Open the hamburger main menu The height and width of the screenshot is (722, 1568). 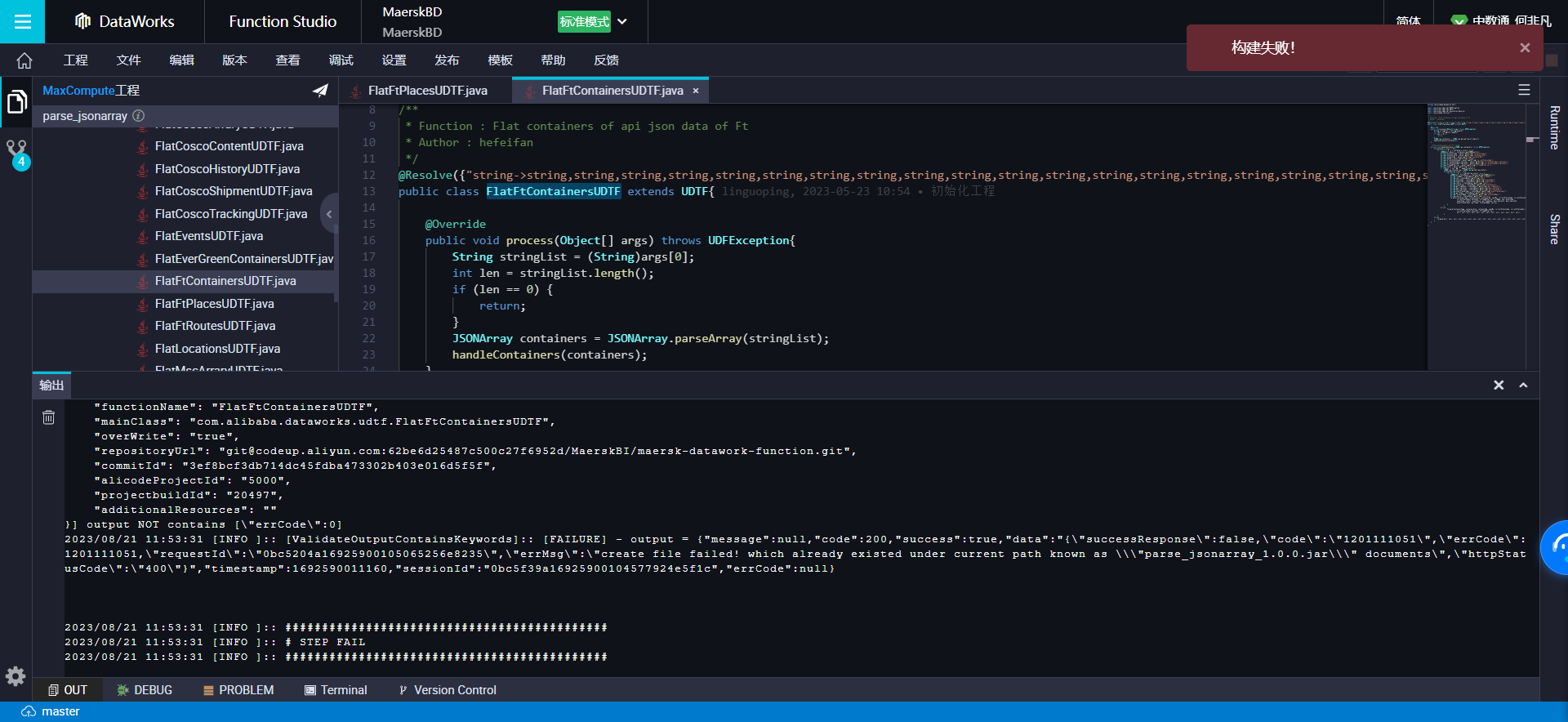(22, 21)
